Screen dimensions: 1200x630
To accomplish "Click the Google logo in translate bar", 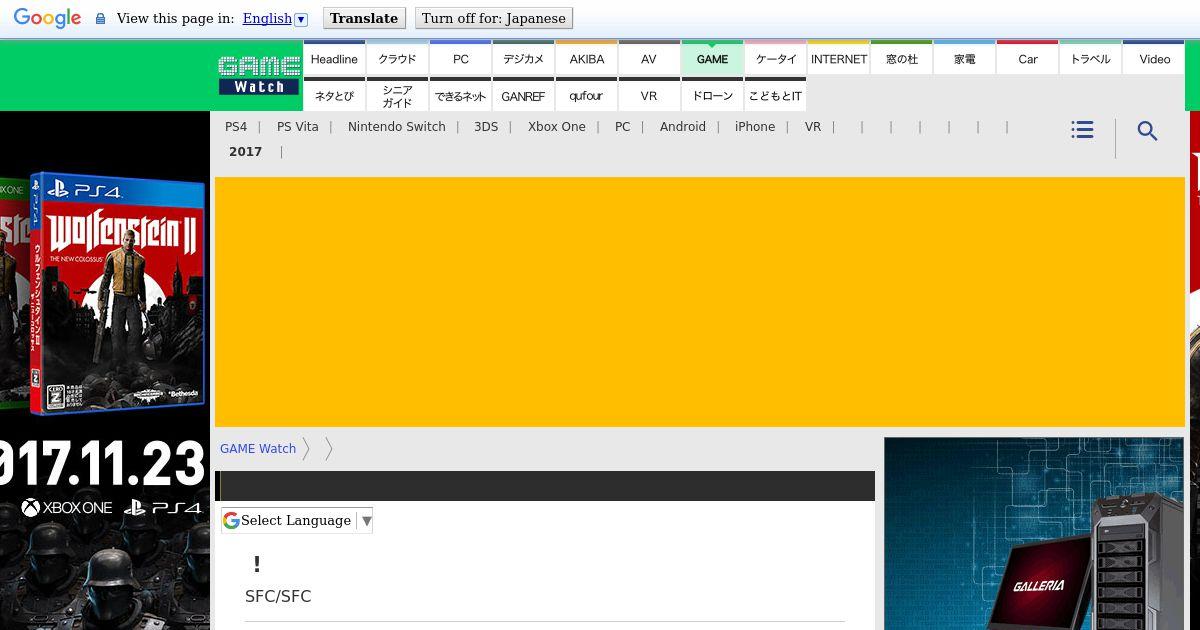I will 47,18.
